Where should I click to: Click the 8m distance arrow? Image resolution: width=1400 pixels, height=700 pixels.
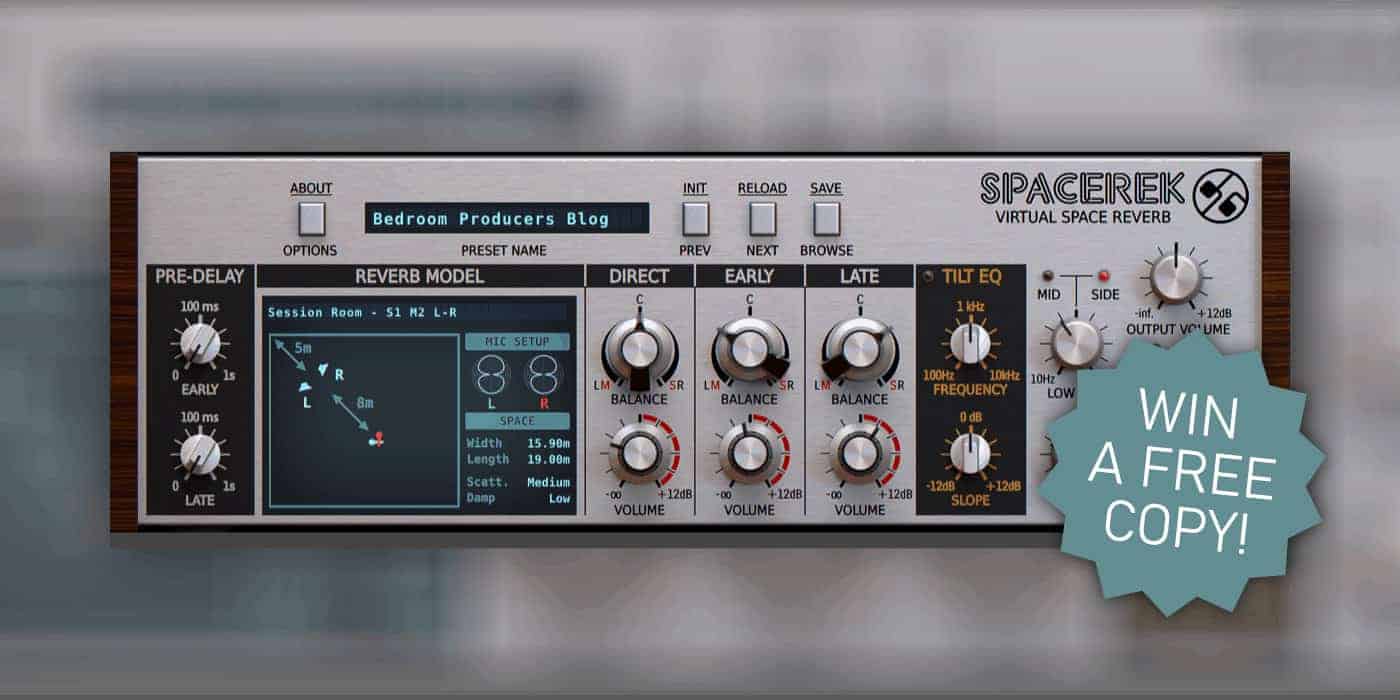[x=349, y=411]
